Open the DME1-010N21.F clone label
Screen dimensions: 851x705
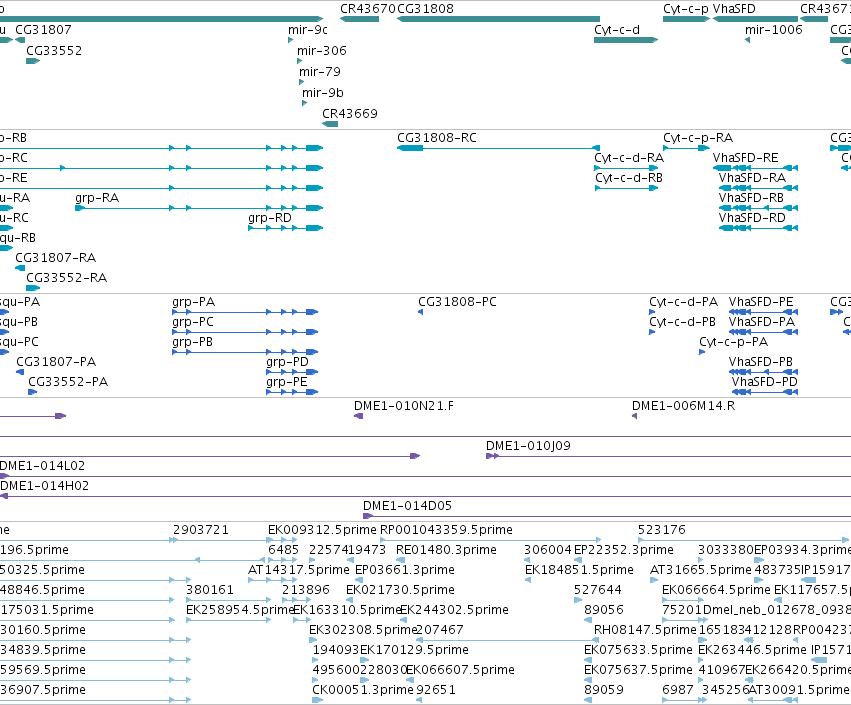(x=404, y=406)
